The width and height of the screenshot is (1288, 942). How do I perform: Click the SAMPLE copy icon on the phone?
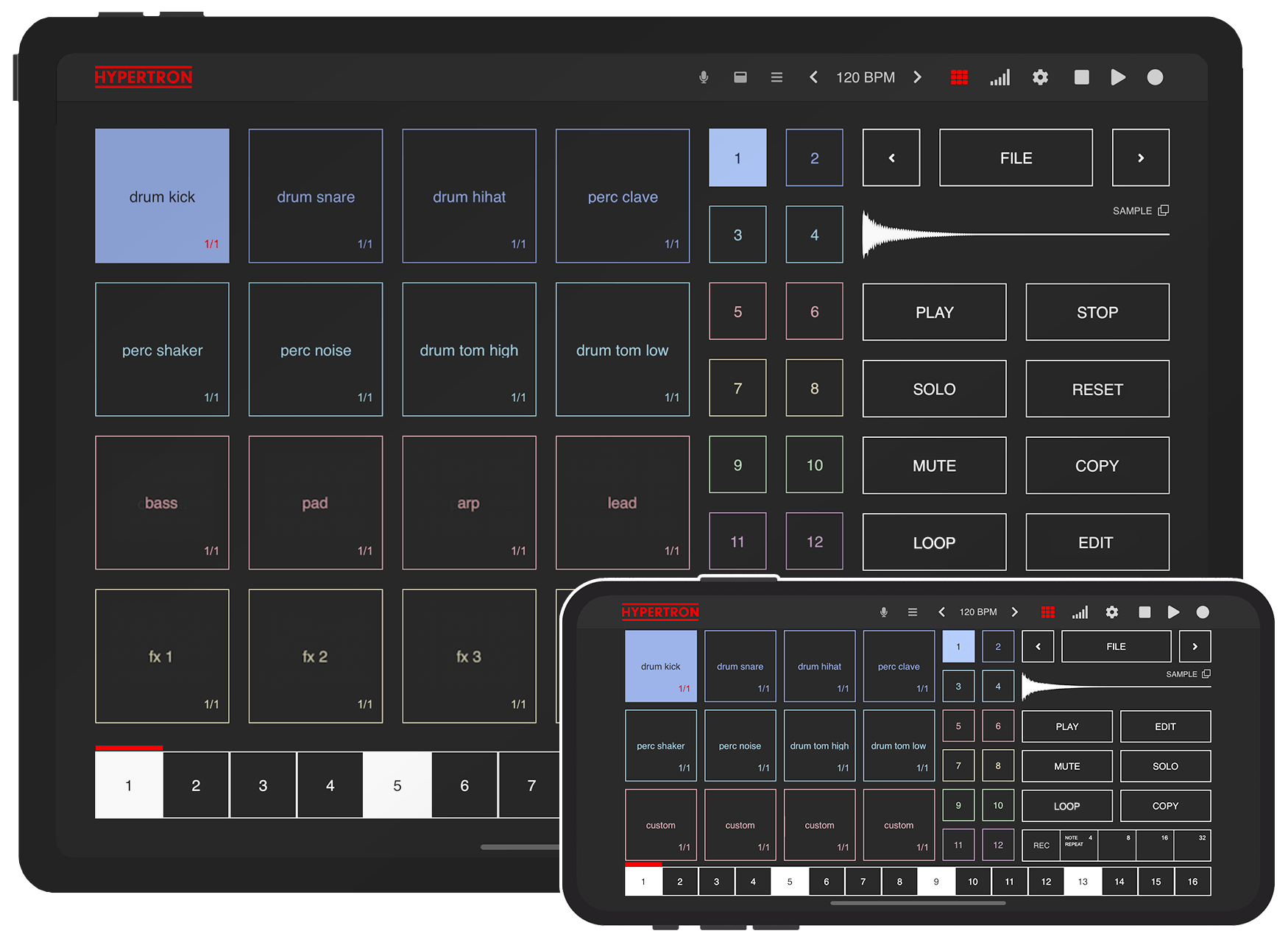click(1206, 674)
